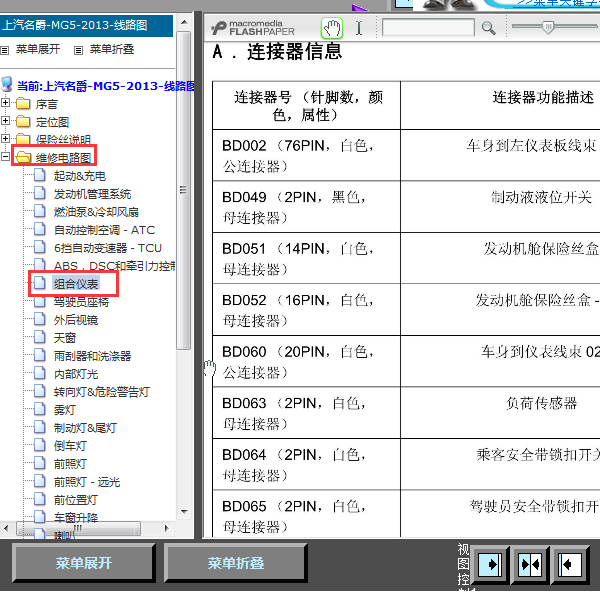Click the page icon beside 倒车灯
Screen dimensions: 600x592
pos(39,445)
